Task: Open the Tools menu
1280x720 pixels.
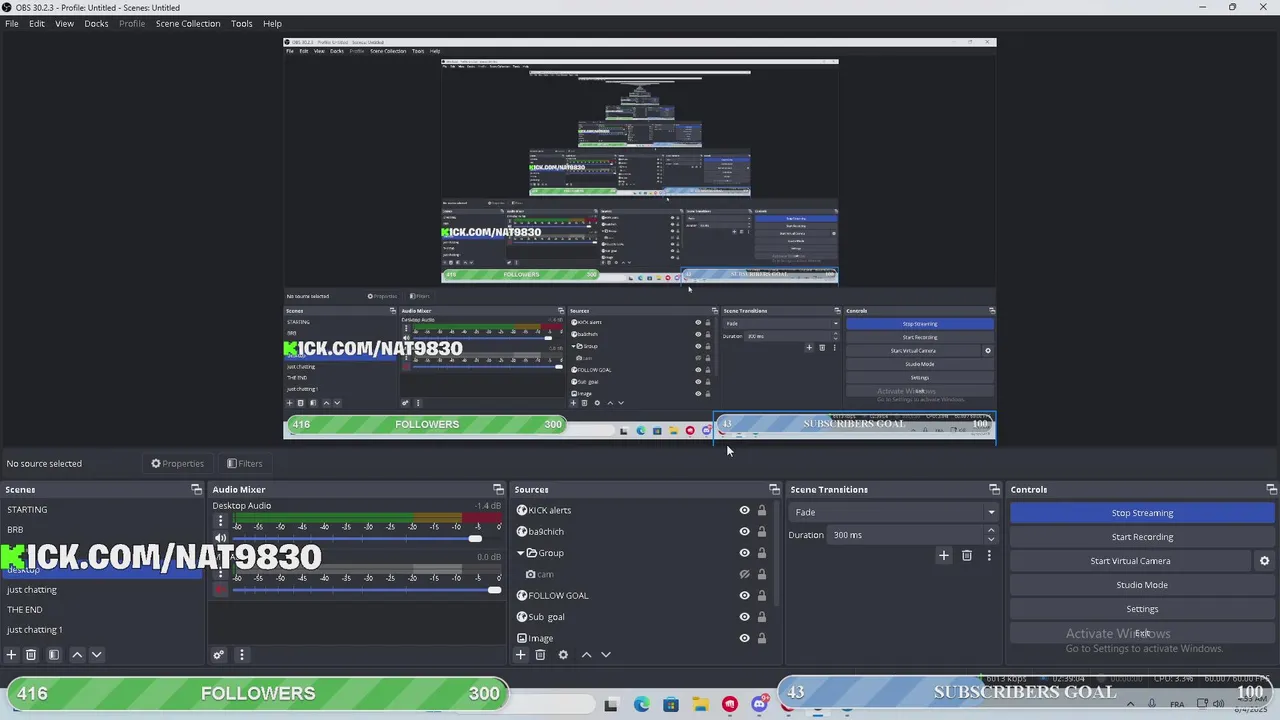Action: coord(242,23)
